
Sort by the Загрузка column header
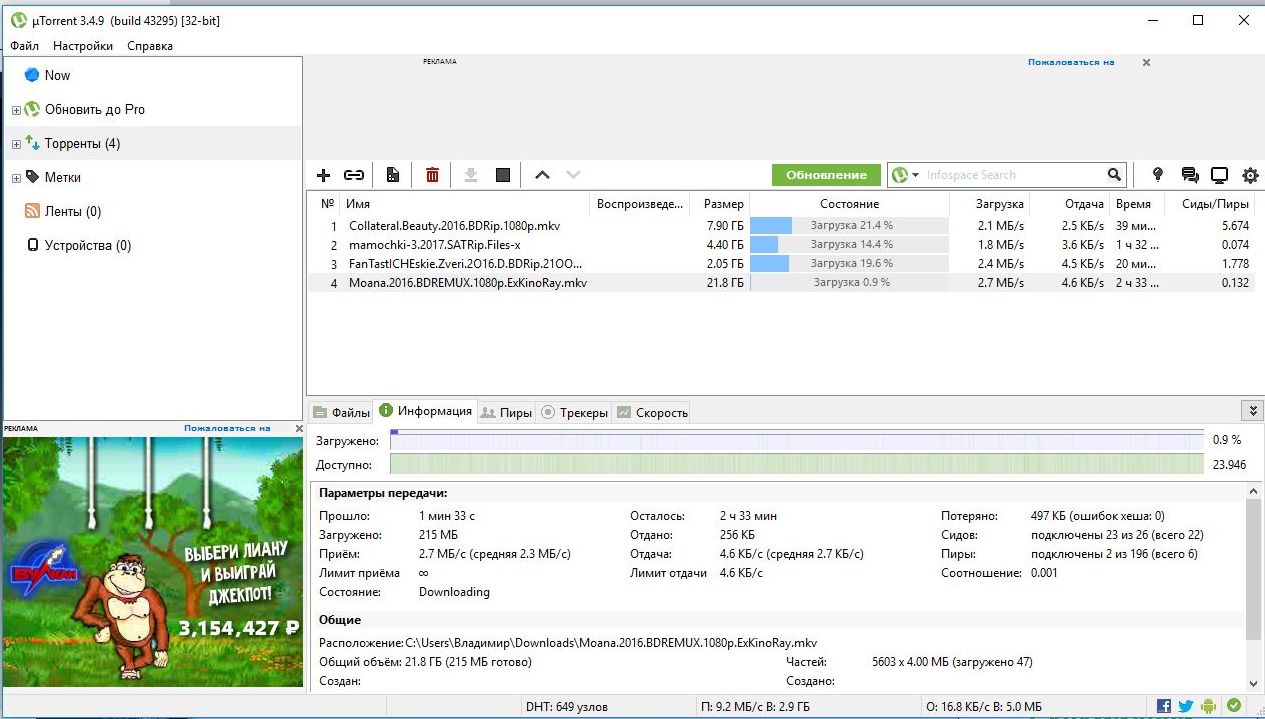point(990,204)
